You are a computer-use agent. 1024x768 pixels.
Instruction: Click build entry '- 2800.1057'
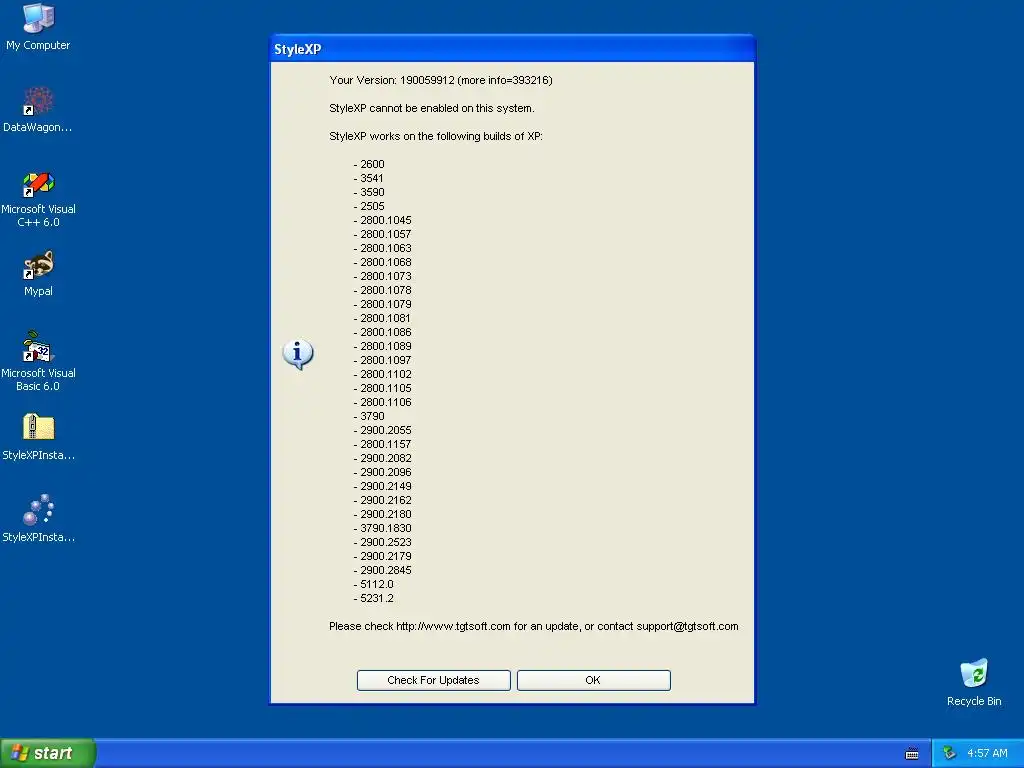click(383, 234)
